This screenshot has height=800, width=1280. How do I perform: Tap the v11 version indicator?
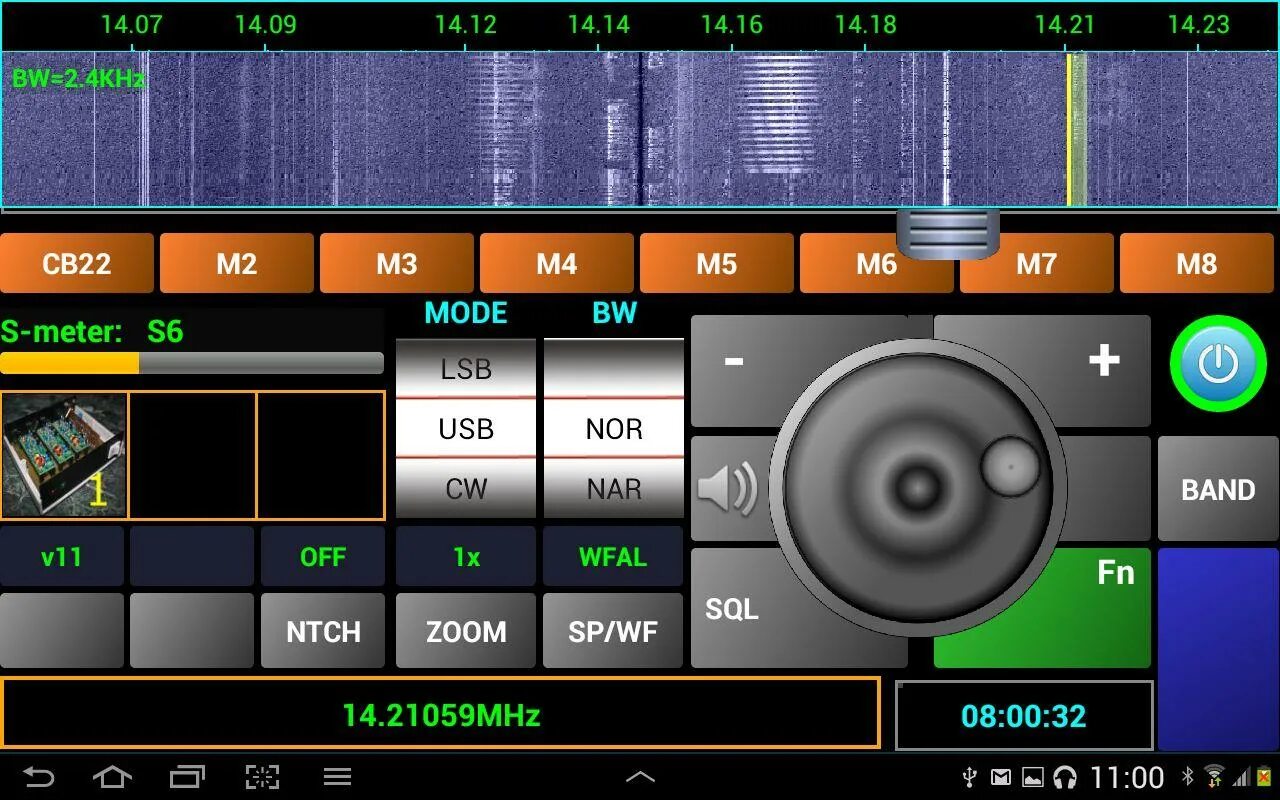pos(62,557)
